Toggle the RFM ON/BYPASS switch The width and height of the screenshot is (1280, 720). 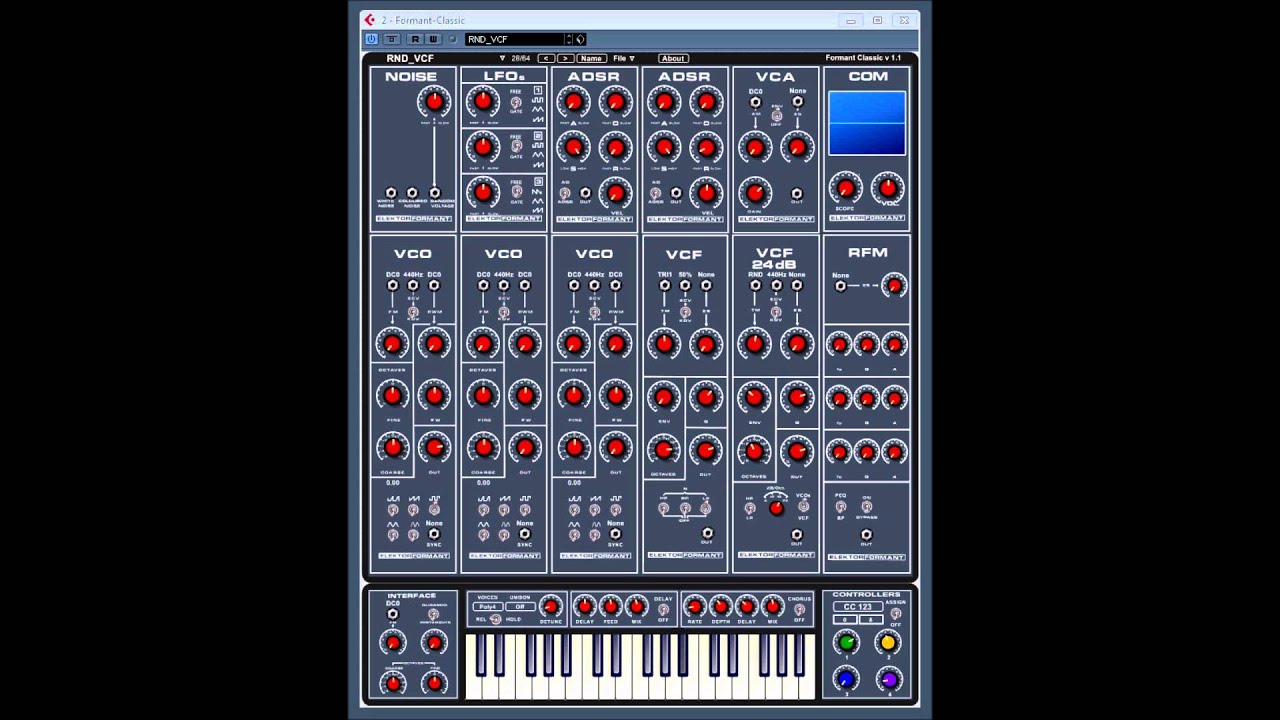(x=867, y=508)
